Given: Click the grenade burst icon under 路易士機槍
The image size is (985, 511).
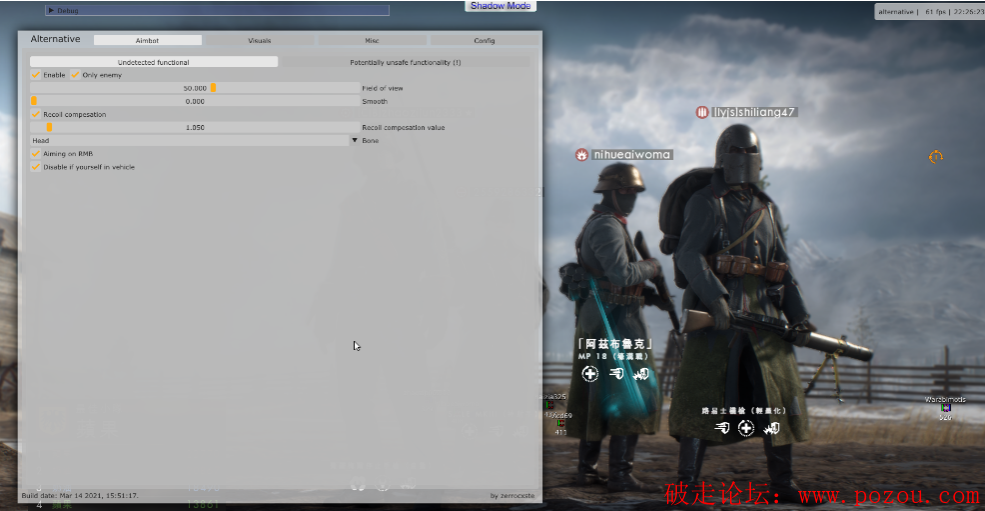Looking at the screenshot, I should (771, 429).
